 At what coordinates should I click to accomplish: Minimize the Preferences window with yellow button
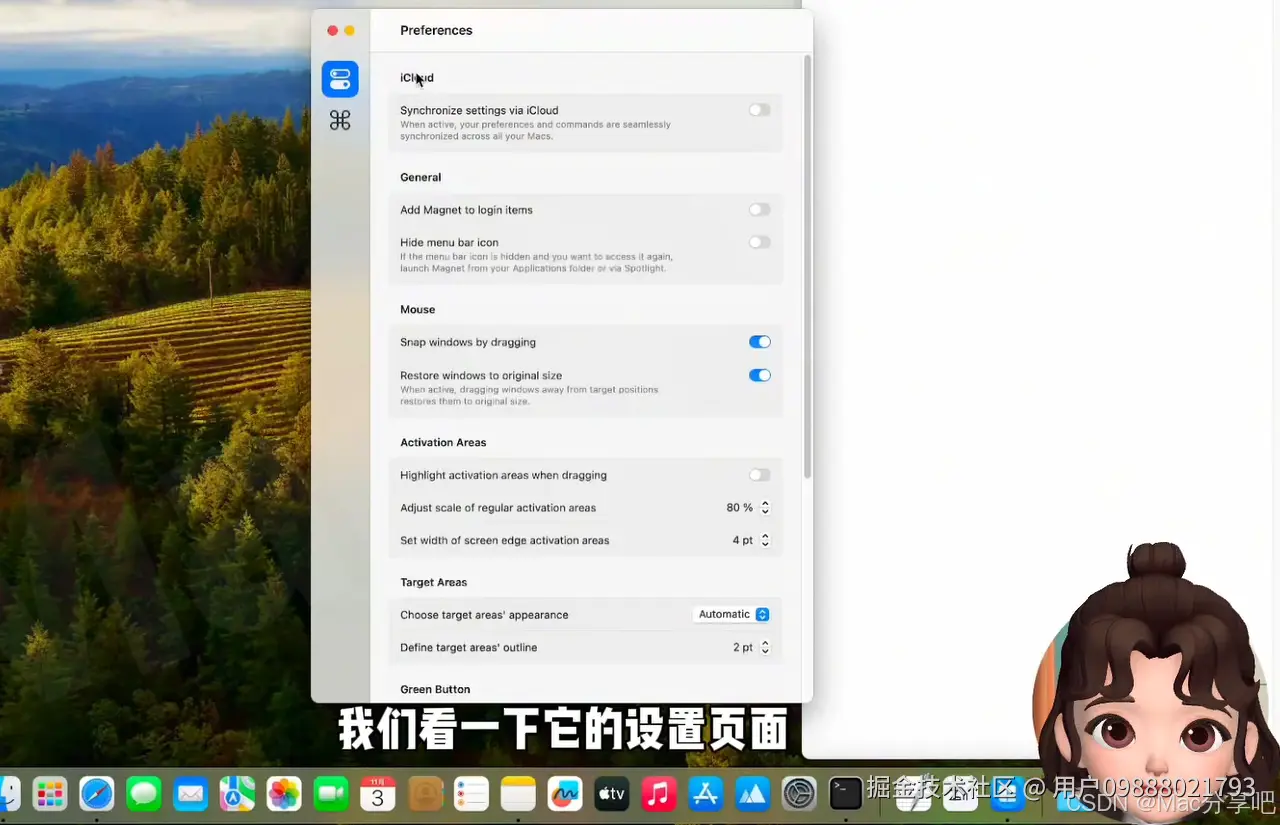click(x=350, y=31)
